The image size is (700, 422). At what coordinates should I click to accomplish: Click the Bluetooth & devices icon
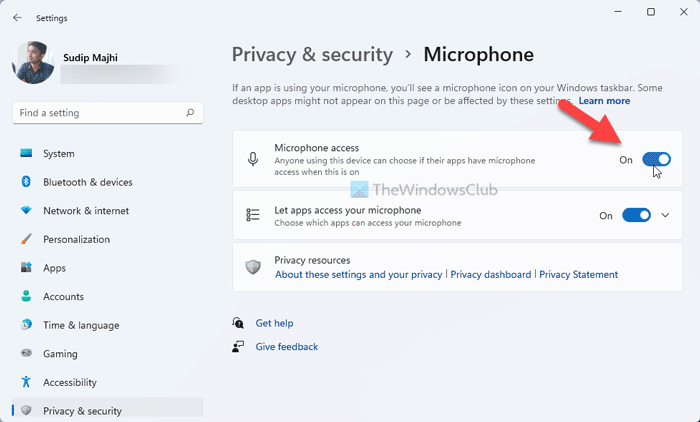pyautogui.click(x=24, y=182)
